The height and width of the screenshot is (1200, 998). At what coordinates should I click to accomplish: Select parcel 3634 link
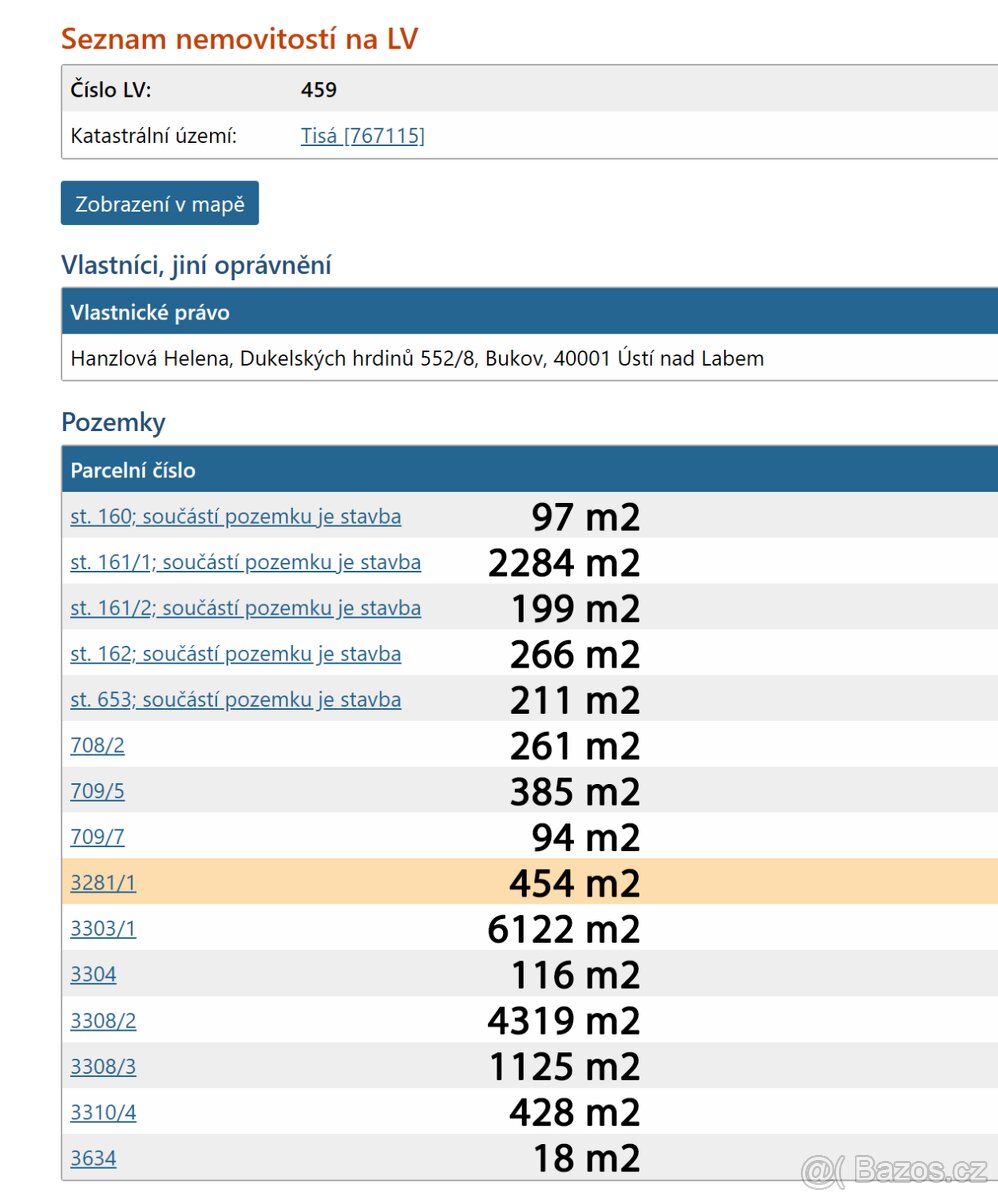tap(93, 1159)
